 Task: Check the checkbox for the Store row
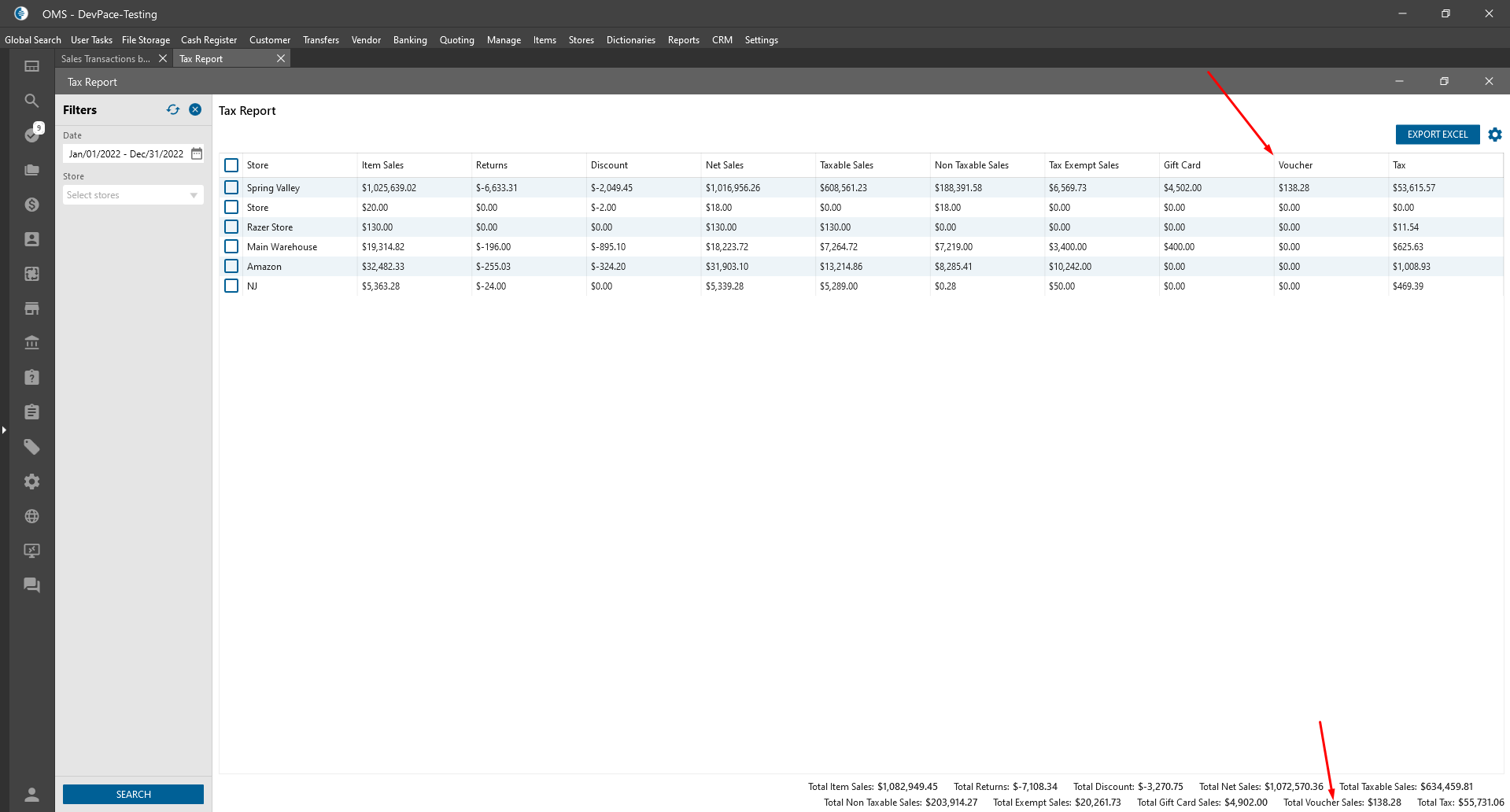pyautogui.click(x=231, y=207)
